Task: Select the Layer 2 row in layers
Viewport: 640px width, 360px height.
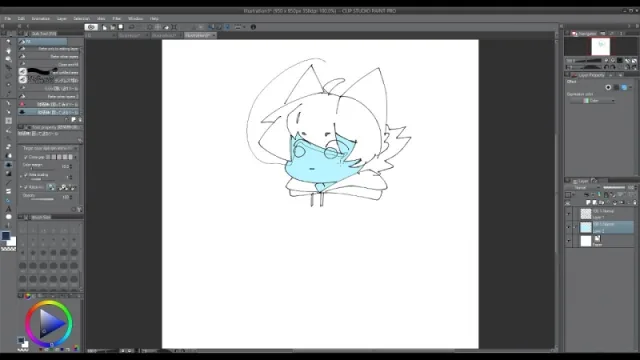Action: 606,227
